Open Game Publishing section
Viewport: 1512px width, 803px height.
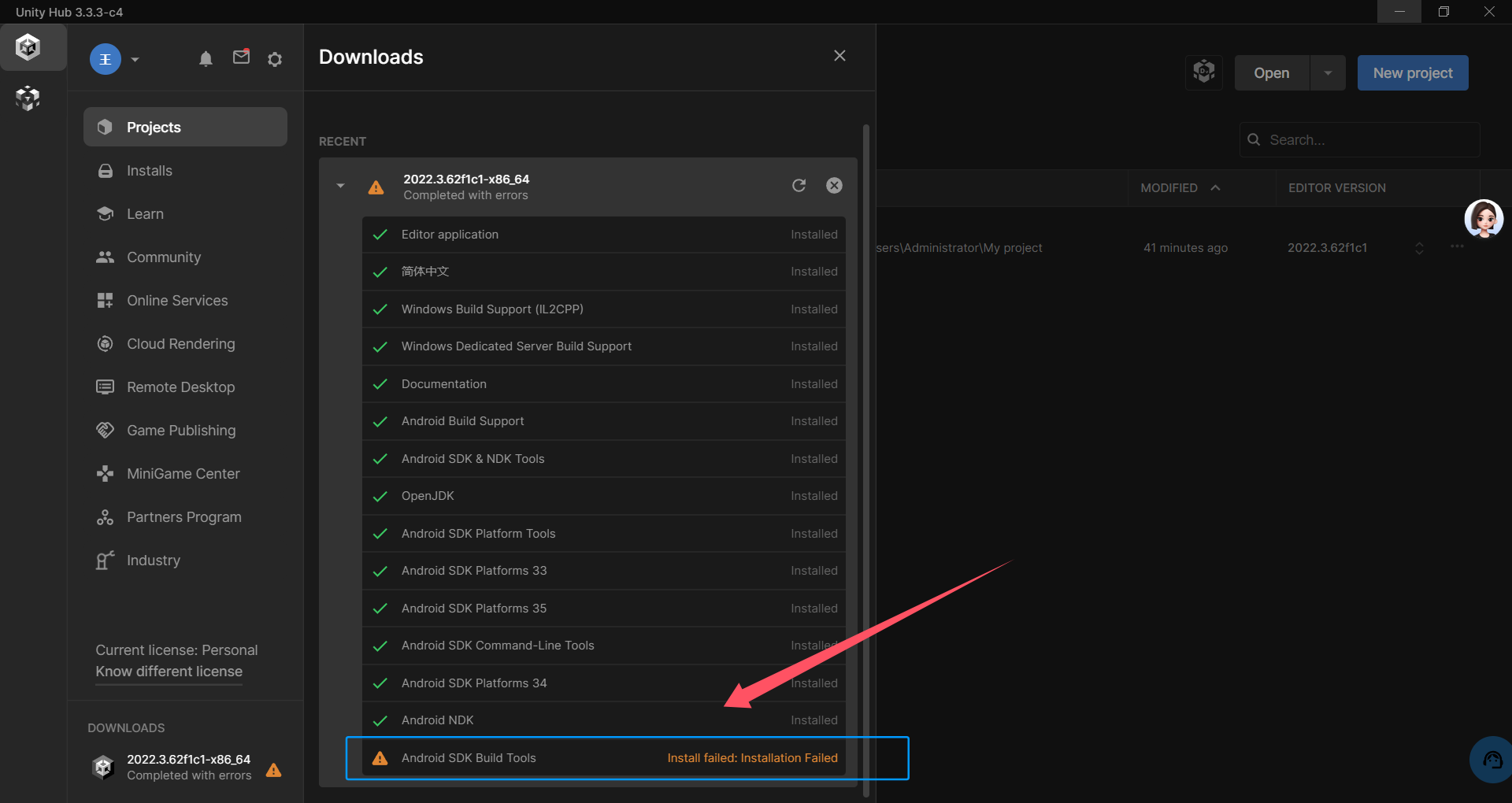click(185, 431)
